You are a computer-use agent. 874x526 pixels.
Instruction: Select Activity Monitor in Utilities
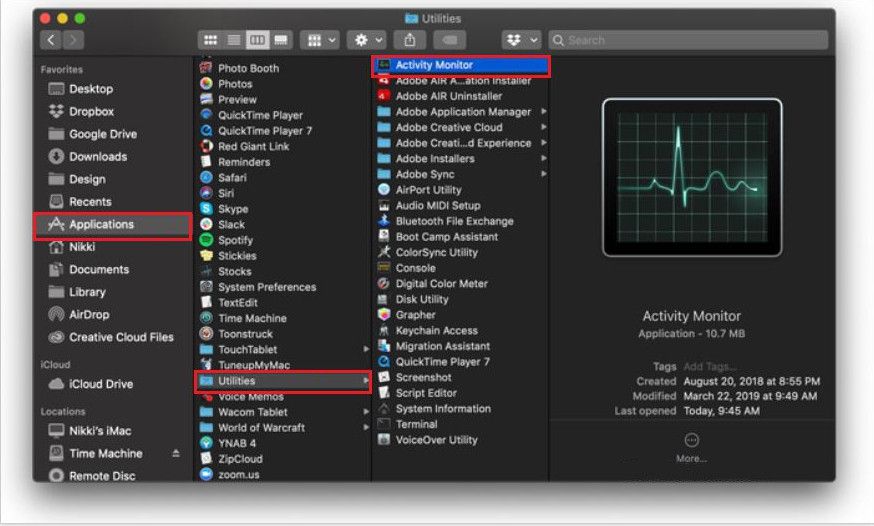pyautogui.click(x=460, y=66)
